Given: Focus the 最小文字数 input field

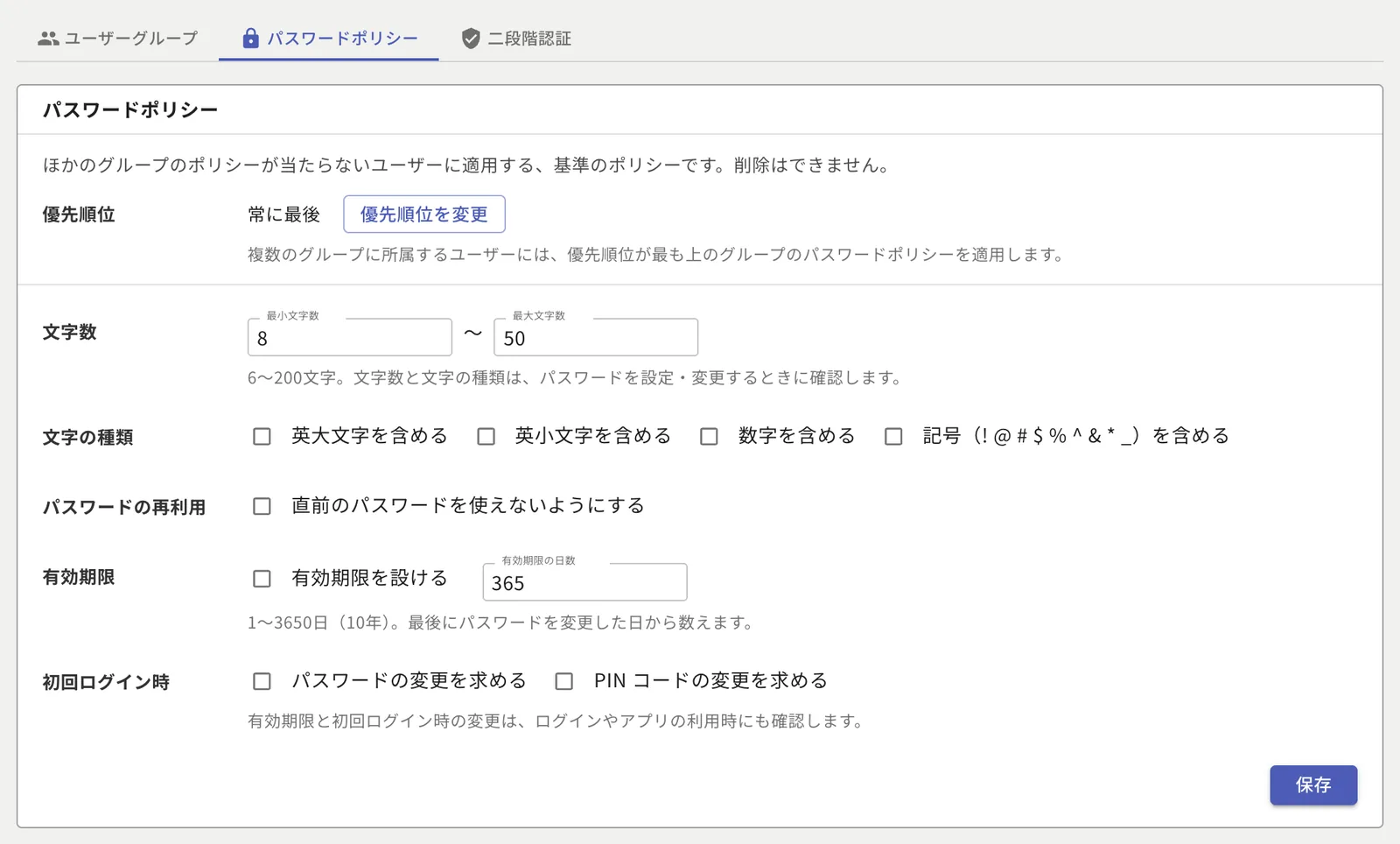Looking at the screenshot, I should pyautogui.click(x=350, y=338).
